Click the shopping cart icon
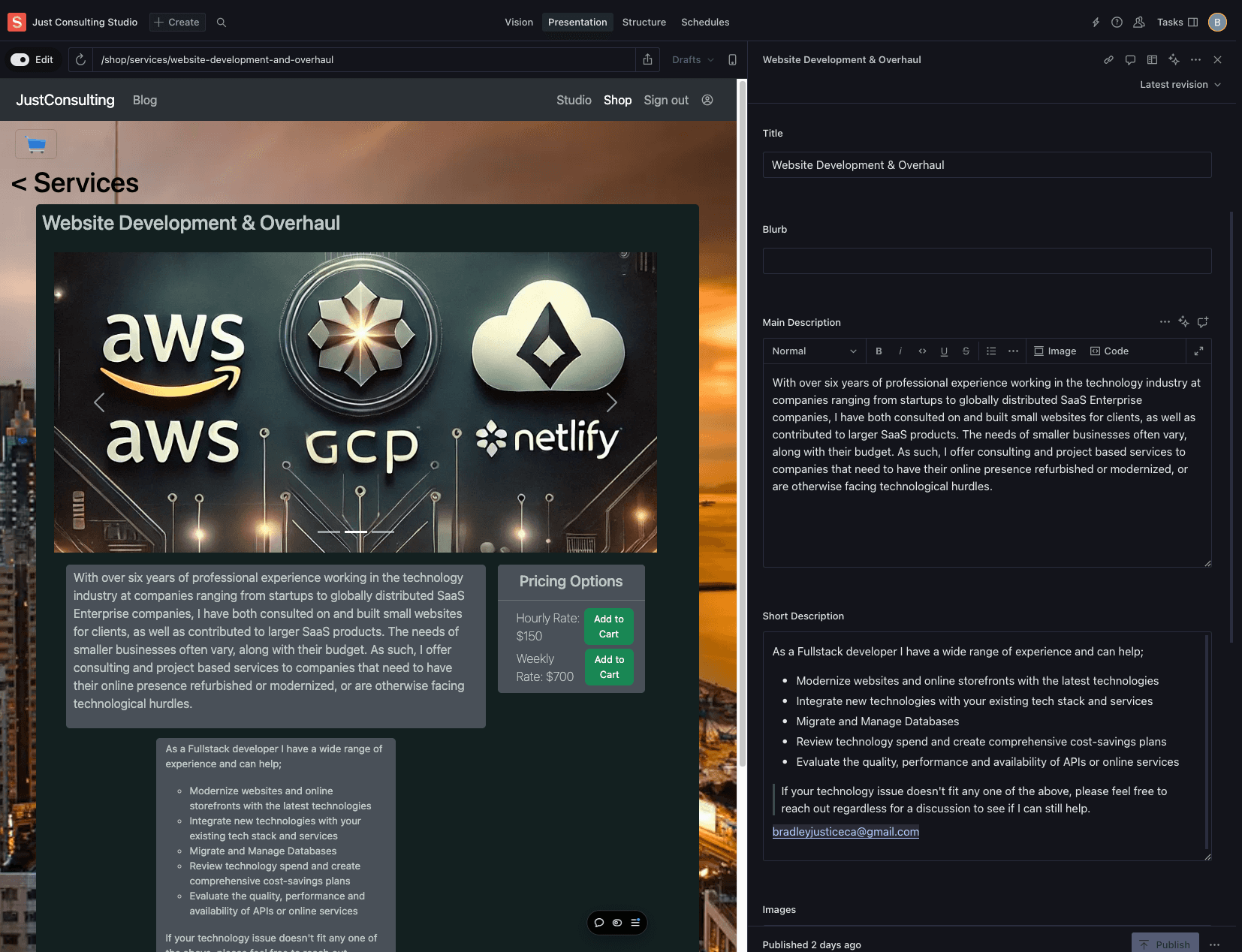This screenshot has height=952, width=1242. 36,144
